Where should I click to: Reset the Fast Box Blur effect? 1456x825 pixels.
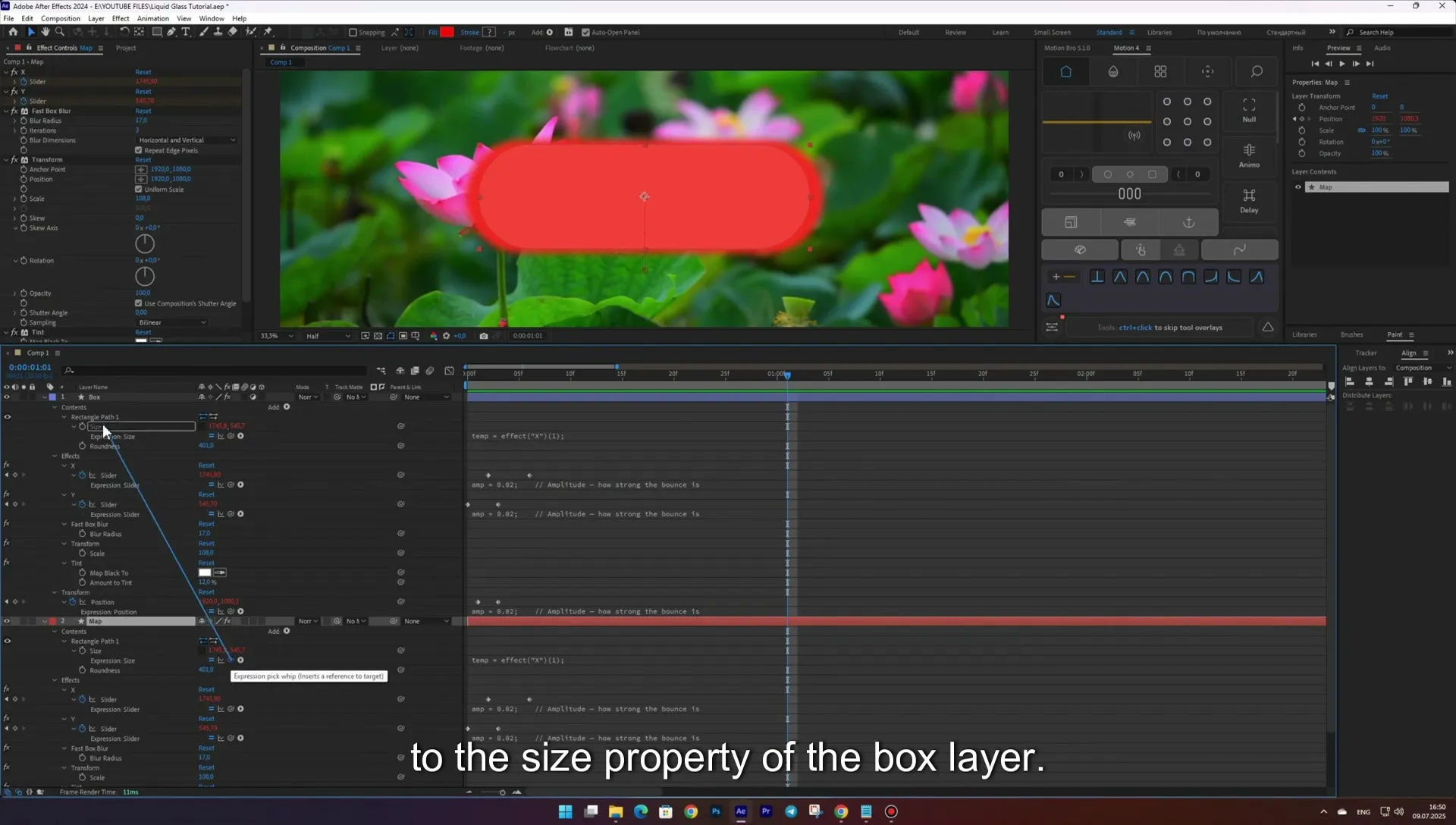pyautogui.click(x=143, y=111)
